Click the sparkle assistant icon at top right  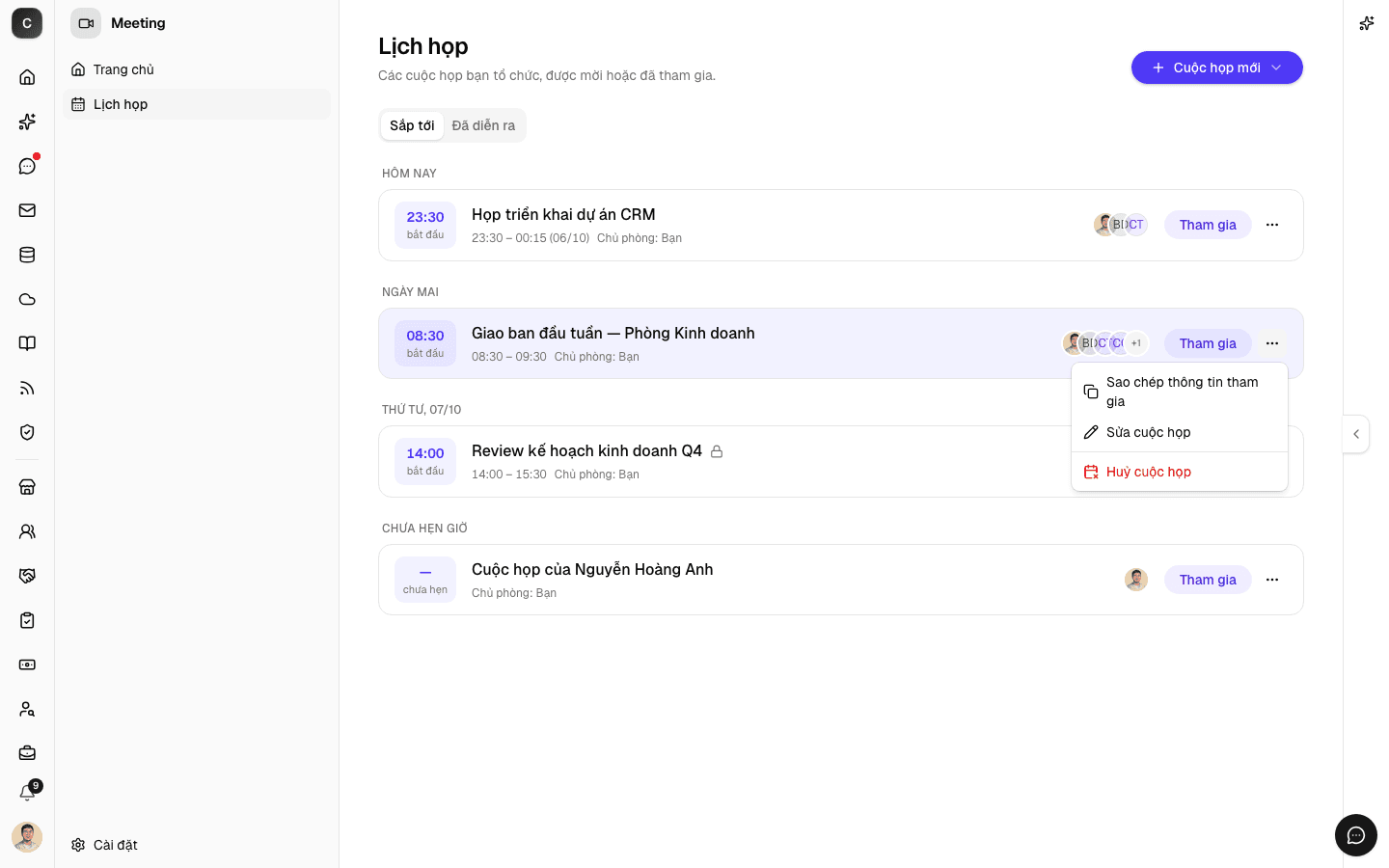point(1366,23)
